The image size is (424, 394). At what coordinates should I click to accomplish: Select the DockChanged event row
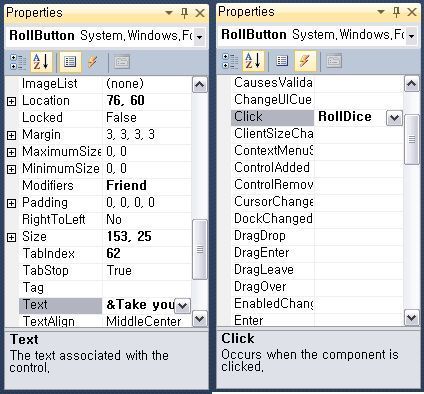[x=317, y=219]
